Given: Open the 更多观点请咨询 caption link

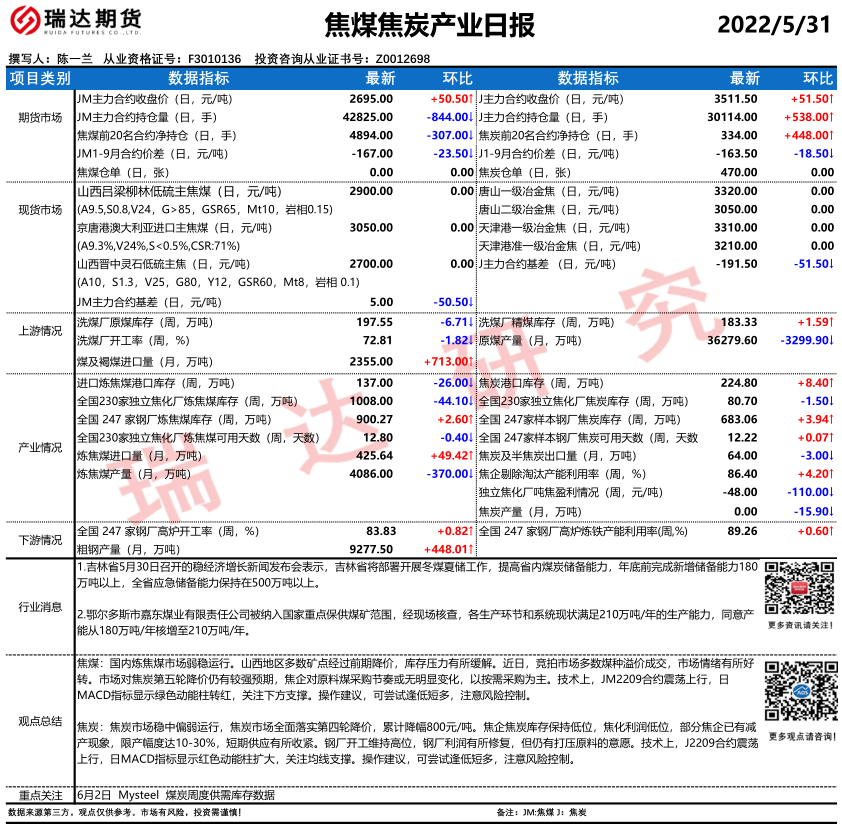Looking at the screenshot, I should (x=799, y=736).
